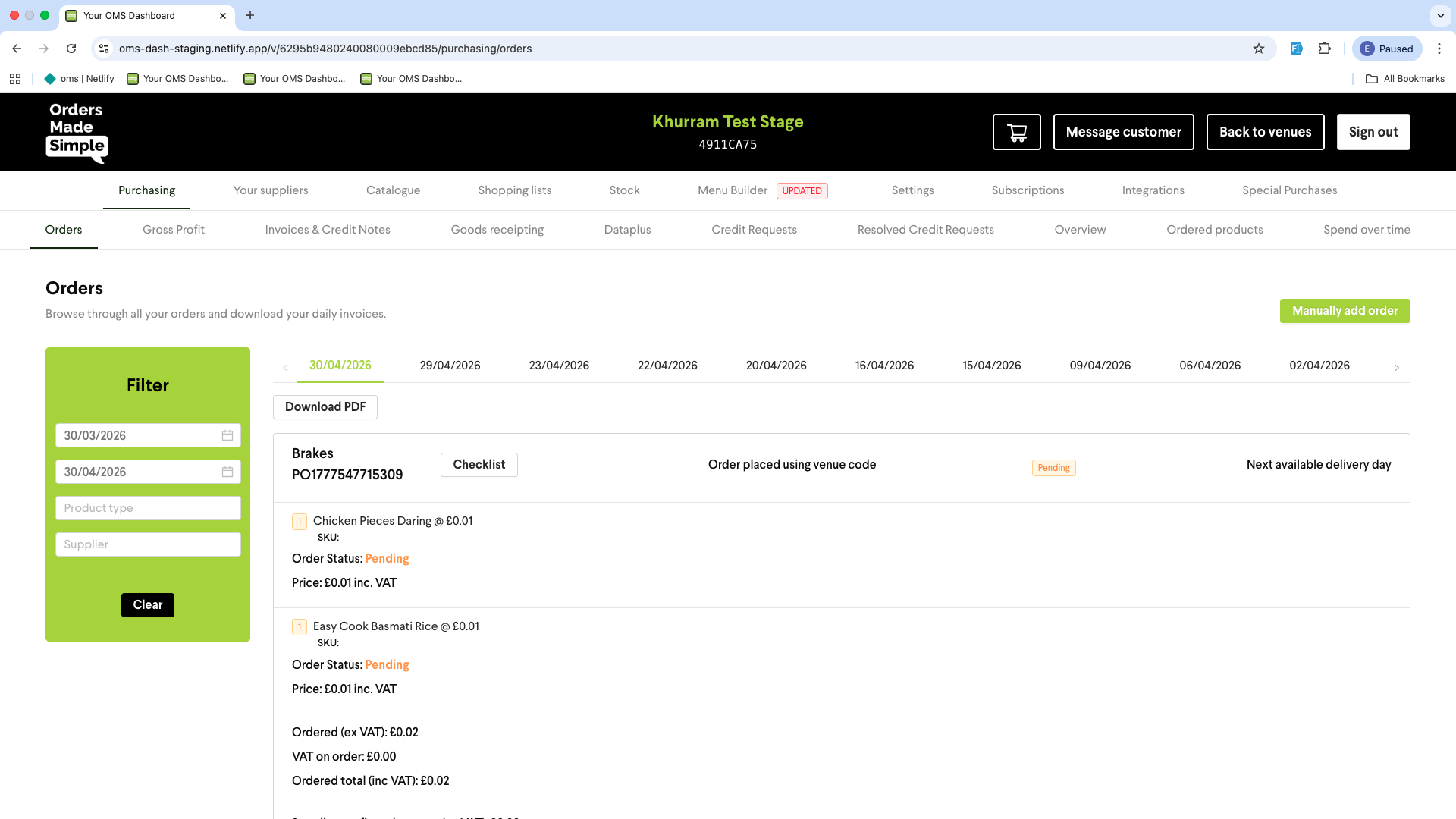Select the 23/04/2026 date tab
This screenshot has height=819, width=1456.
[x=559, y=366]
